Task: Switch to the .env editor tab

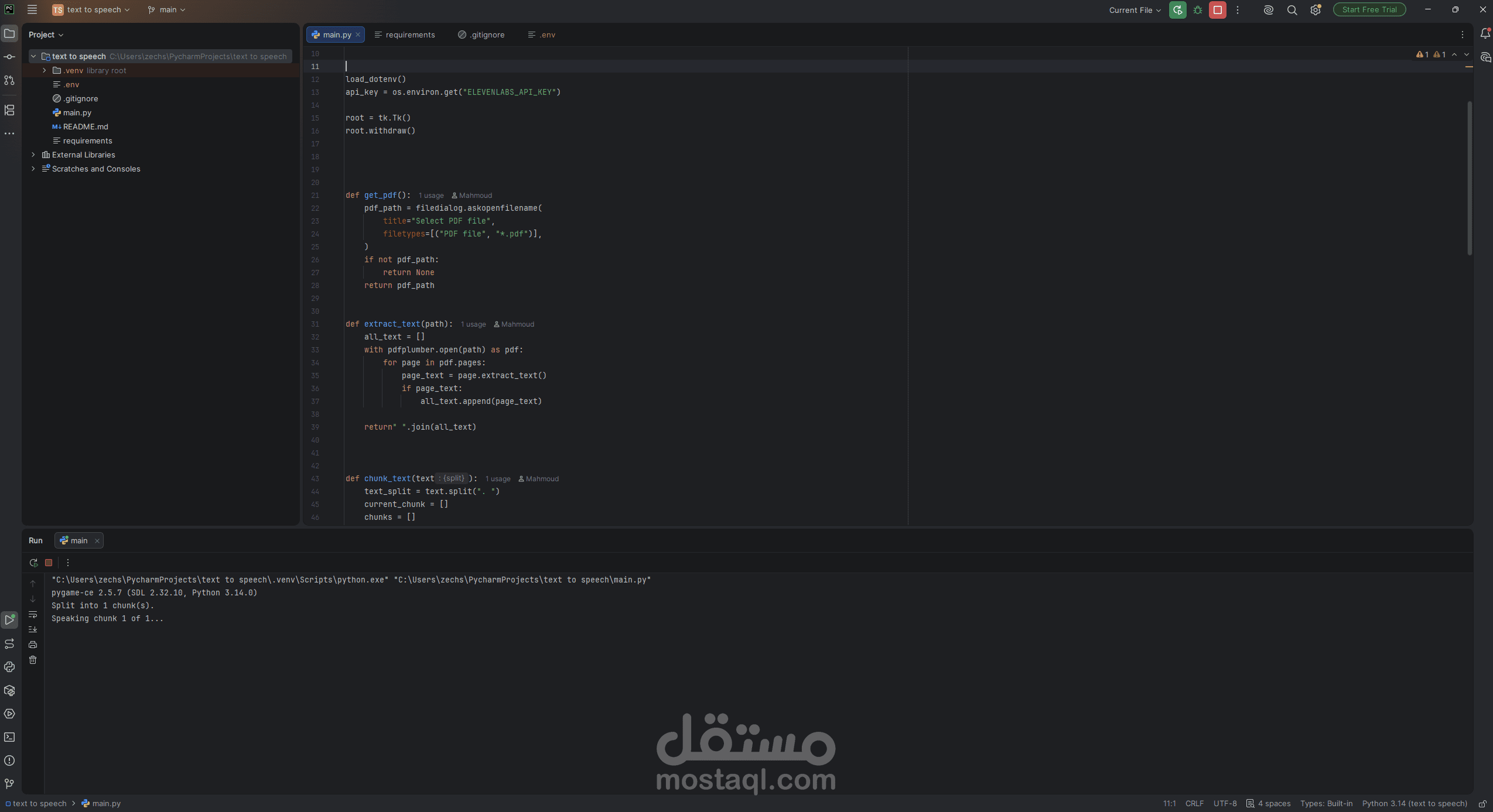Action: pyautogui.click(x=542, y=35)
